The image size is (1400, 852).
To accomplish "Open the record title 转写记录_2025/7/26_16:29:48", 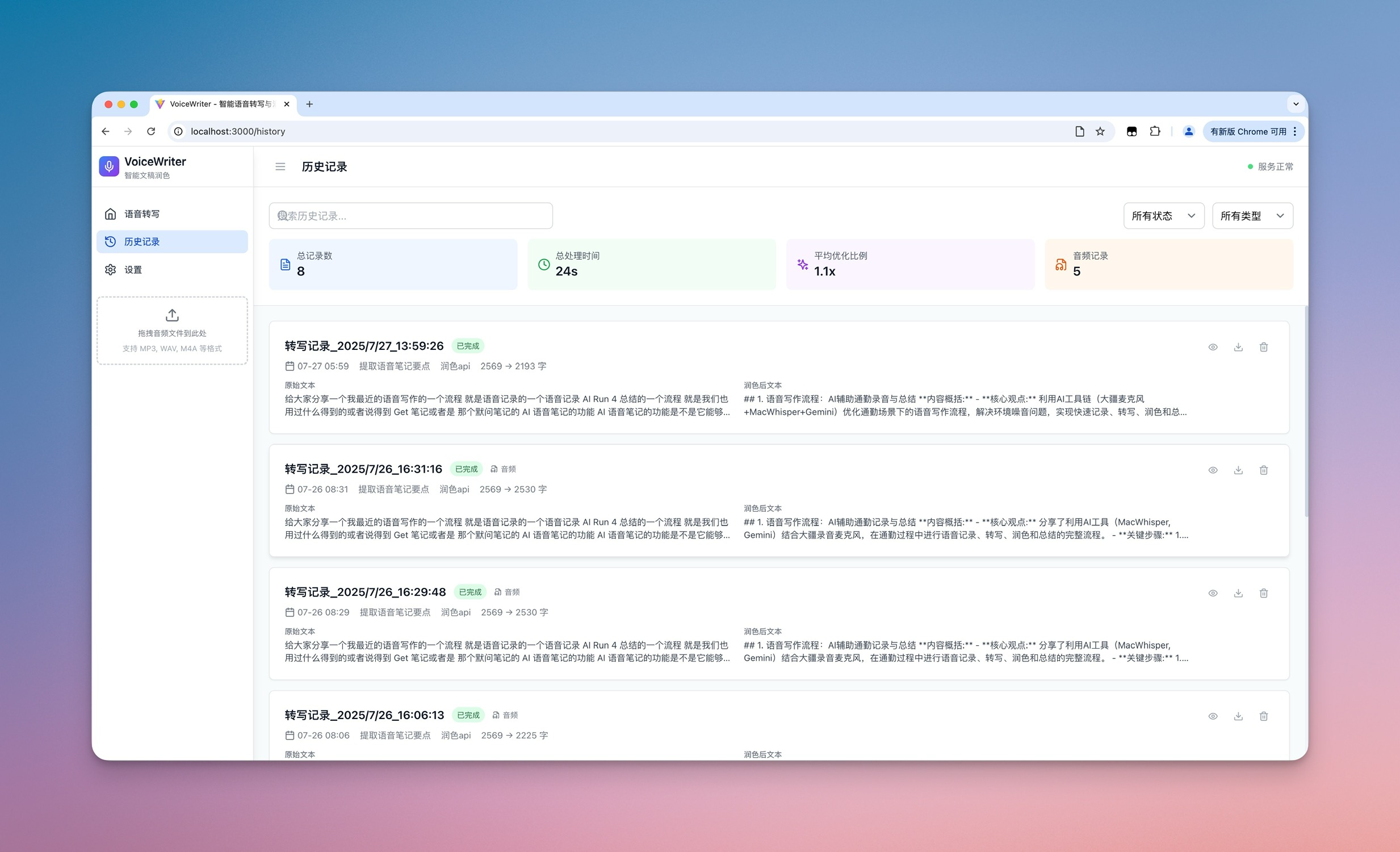I will click(x=365, y=592).
